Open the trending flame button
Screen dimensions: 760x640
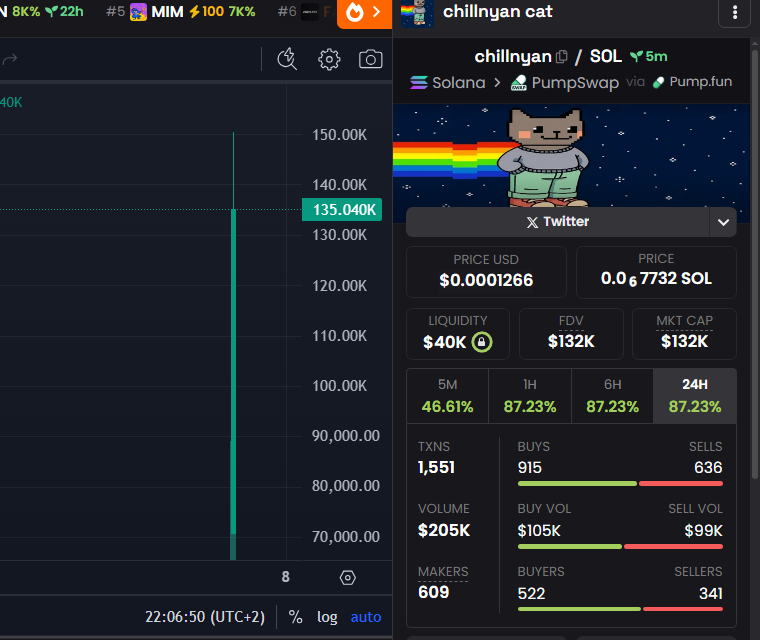pos(364,13)
